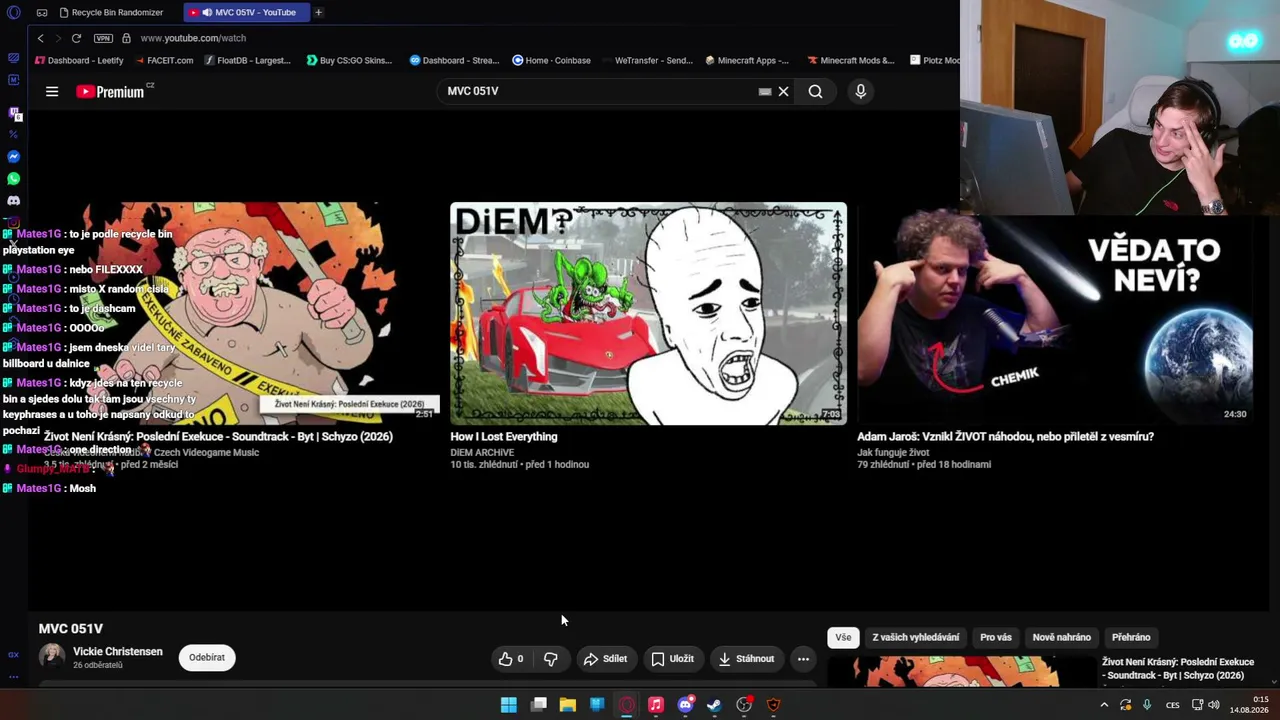This screenshot has height=720, width=1280.
Task: Download the video with Stáhnout
Action: pos(747,659)
